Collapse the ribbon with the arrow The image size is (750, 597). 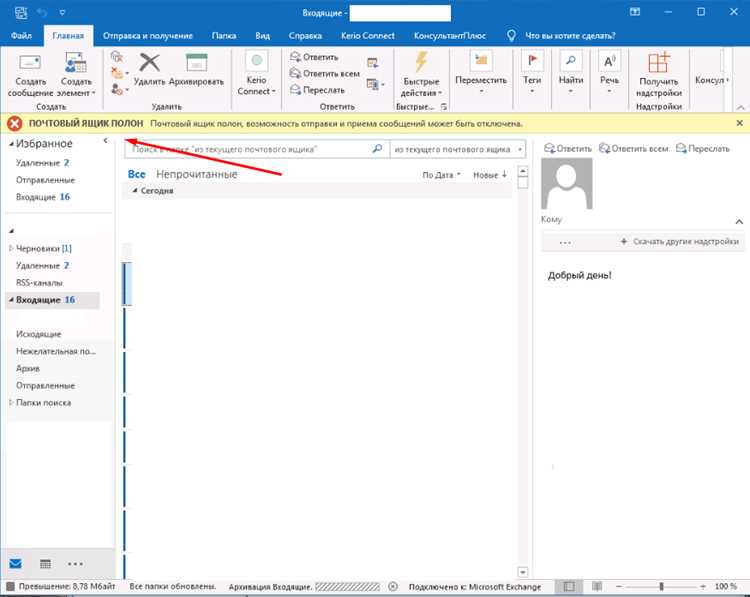(740, 108)
